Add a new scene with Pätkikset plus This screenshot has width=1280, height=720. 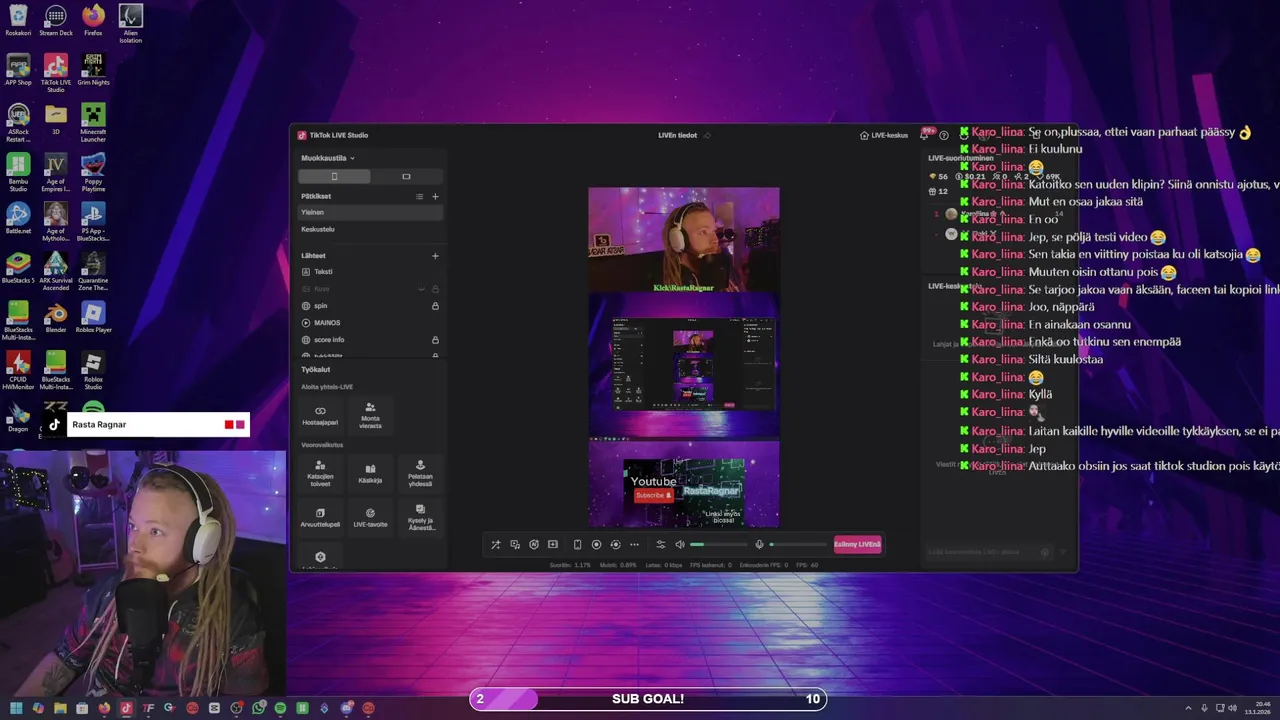click(x=435, y=197)
